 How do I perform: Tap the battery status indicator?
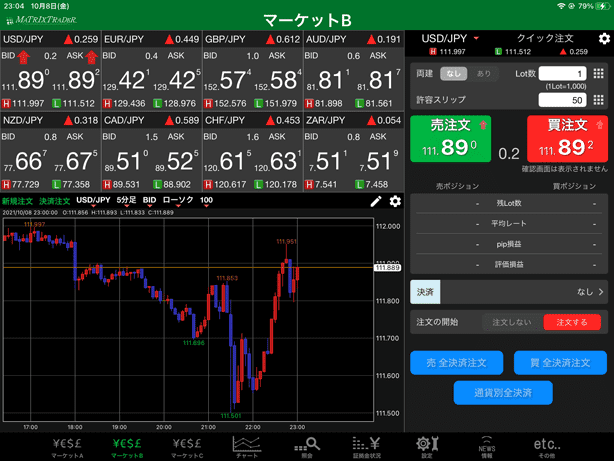coord(602,6)
